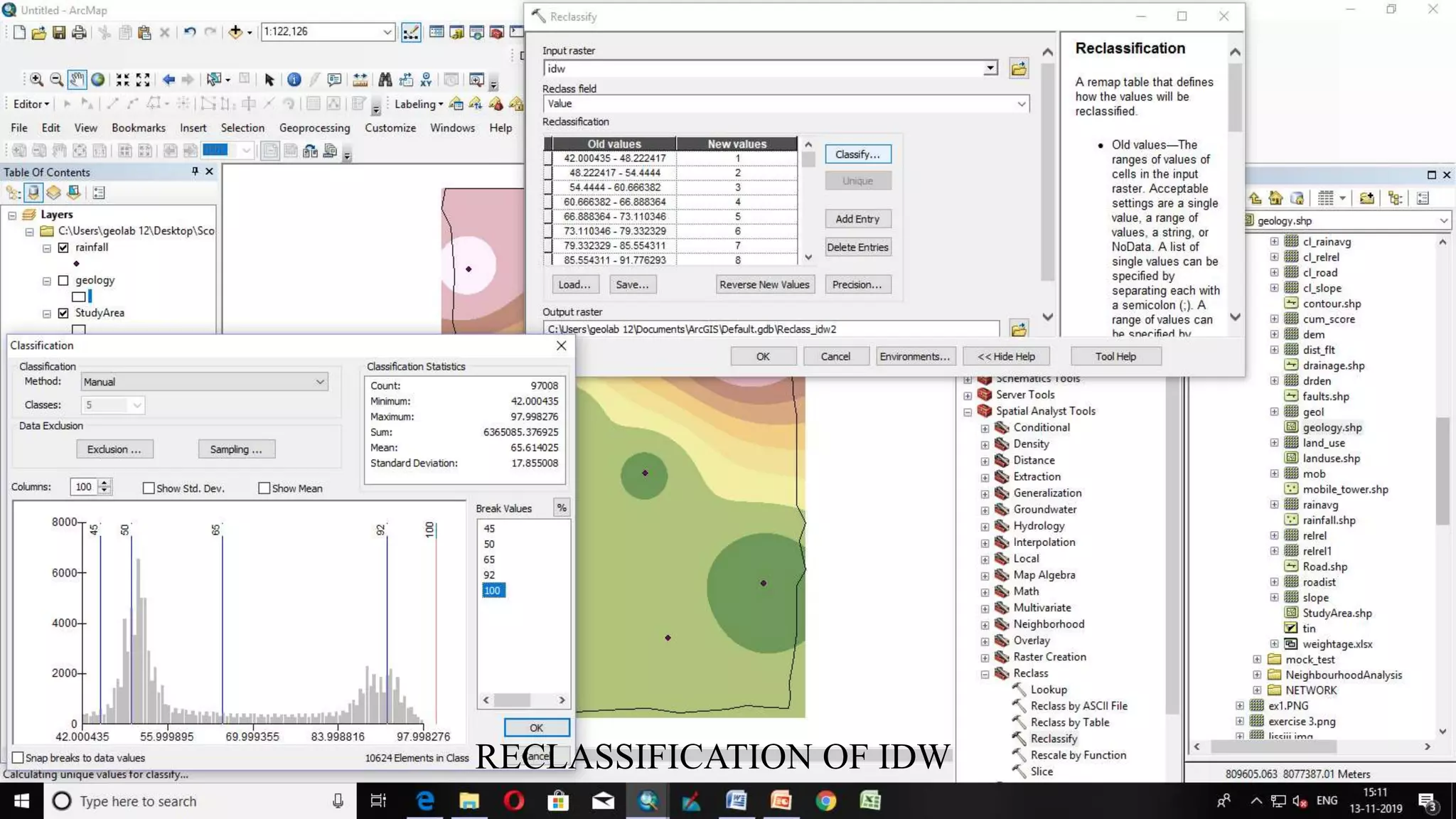The image size is (1456, 819).
Task: Click the Environments... button
Action: click(x=914, y=356)
